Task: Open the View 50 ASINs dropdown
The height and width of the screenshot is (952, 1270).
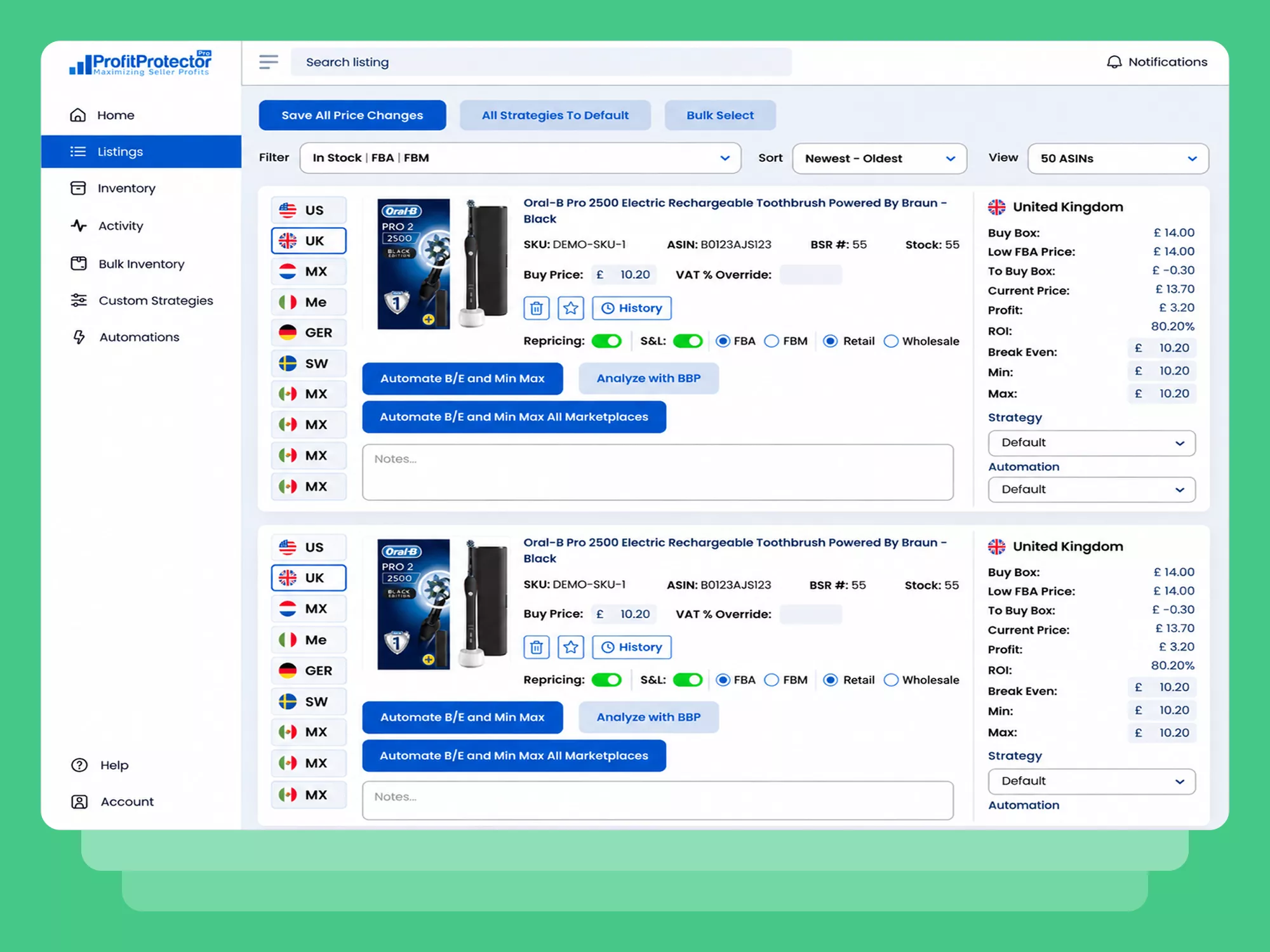Action: tap(1118, 158)
